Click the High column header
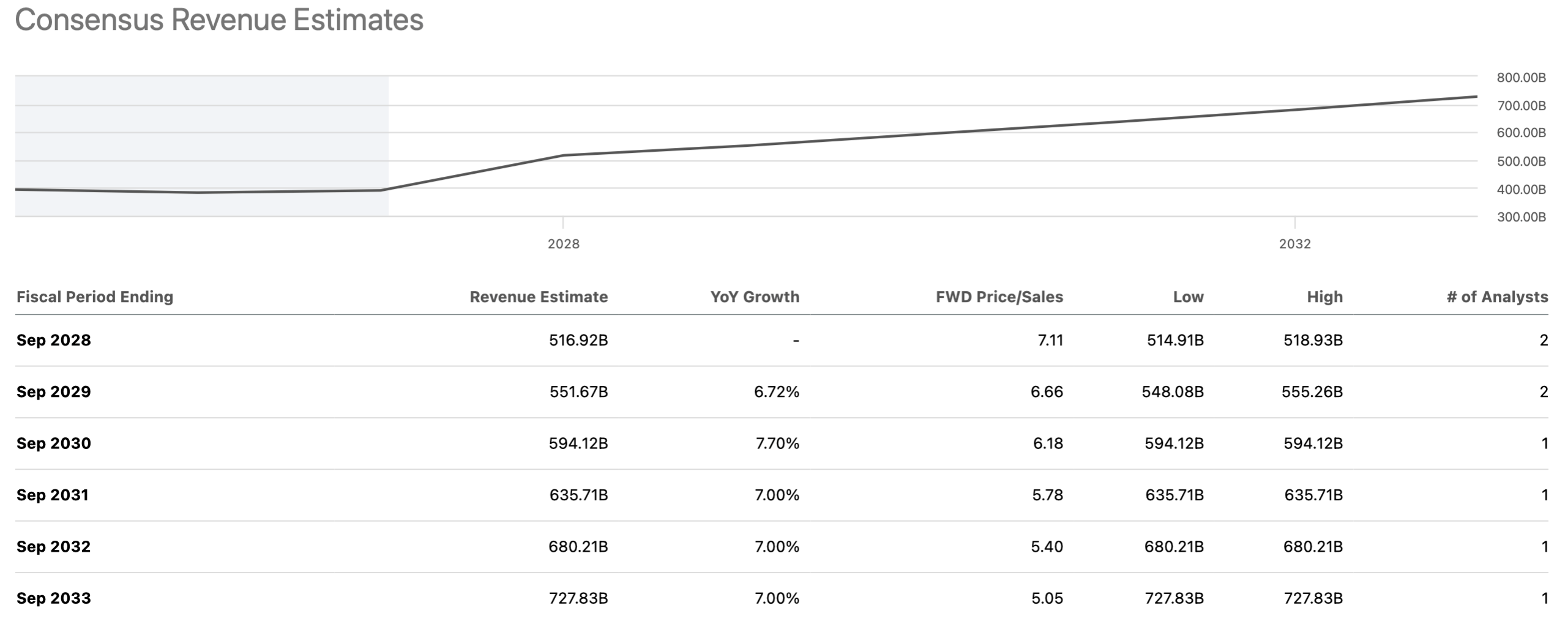This screenshot has width=1568, height=630. coord(1324,297)
